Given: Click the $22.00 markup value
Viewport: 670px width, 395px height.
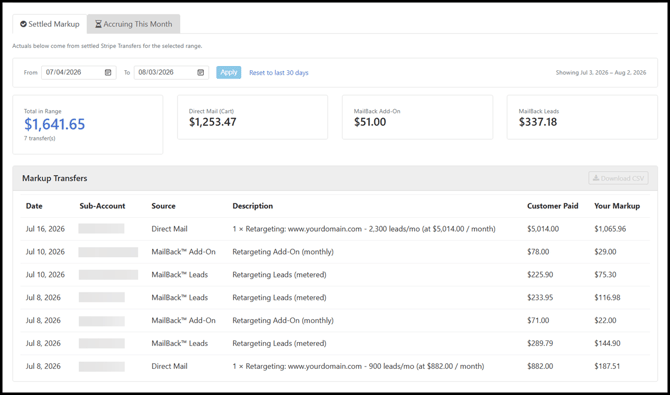Looking at the screenshot, I should (605, 321).
